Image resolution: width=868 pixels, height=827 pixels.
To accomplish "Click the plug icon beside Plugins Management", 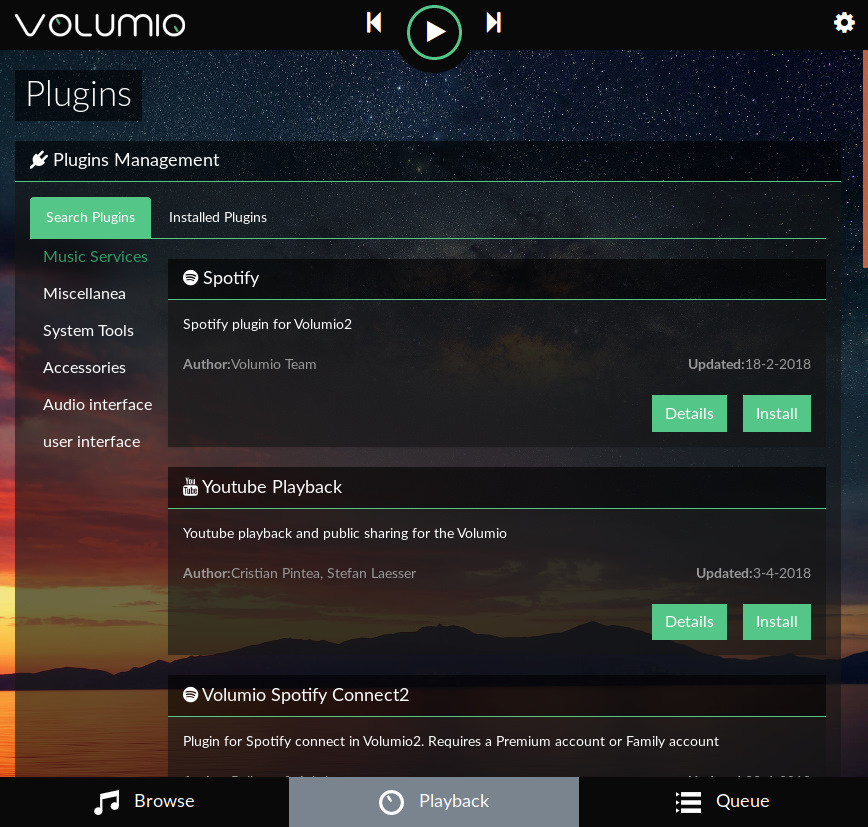I will pos(39,160).
